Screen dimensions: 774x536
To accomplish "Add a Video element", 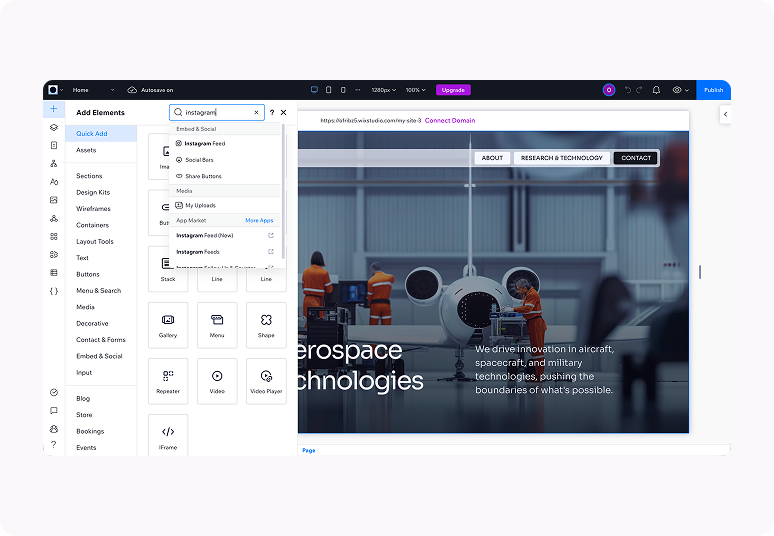I will (x=217, y=381).
